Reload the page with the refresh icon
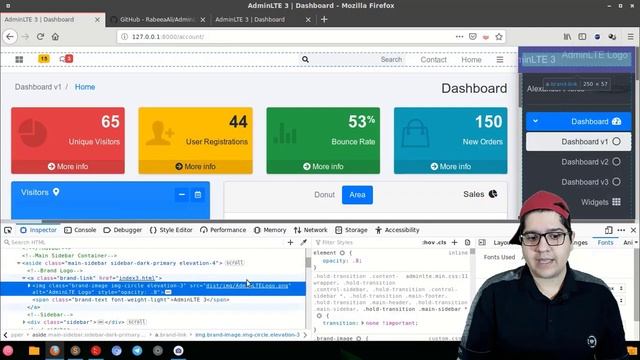 pos(40,37)
